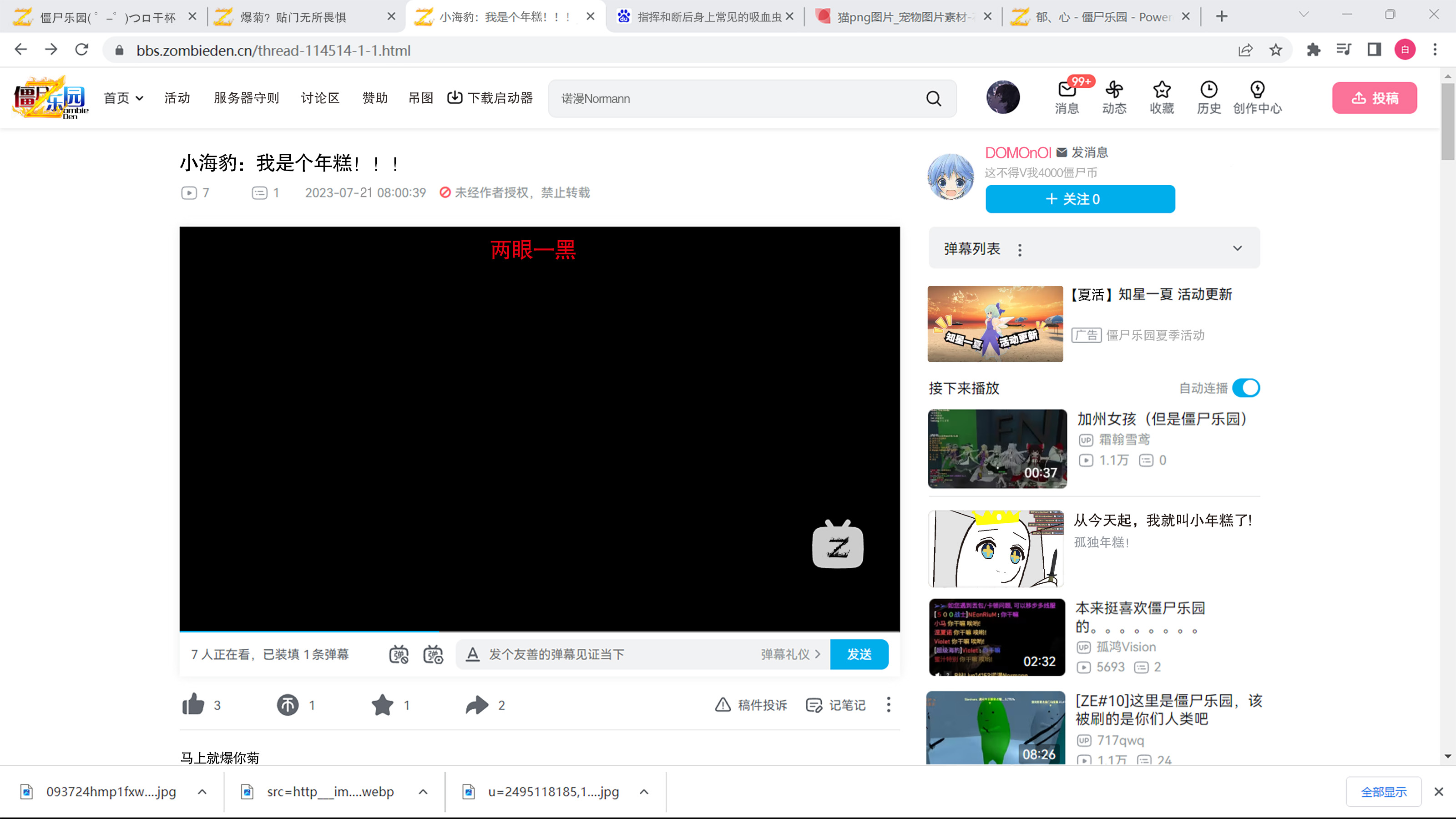Open the 本来挺喜欢僵尸乐园 video thumbnail
Image resolution: width=1456 pixels, height=819 pixels.
coord(997,637)
